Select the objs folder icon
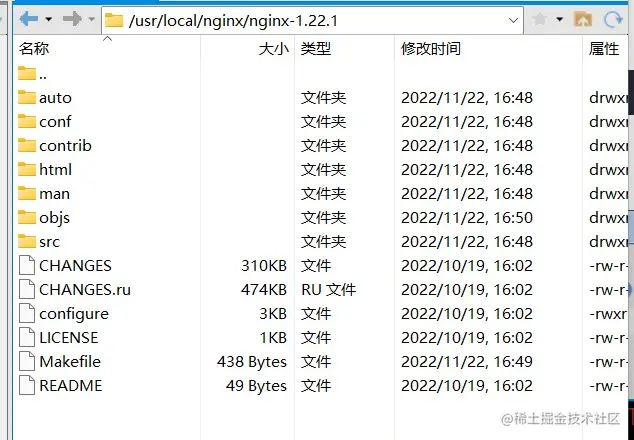 point(27,218)
